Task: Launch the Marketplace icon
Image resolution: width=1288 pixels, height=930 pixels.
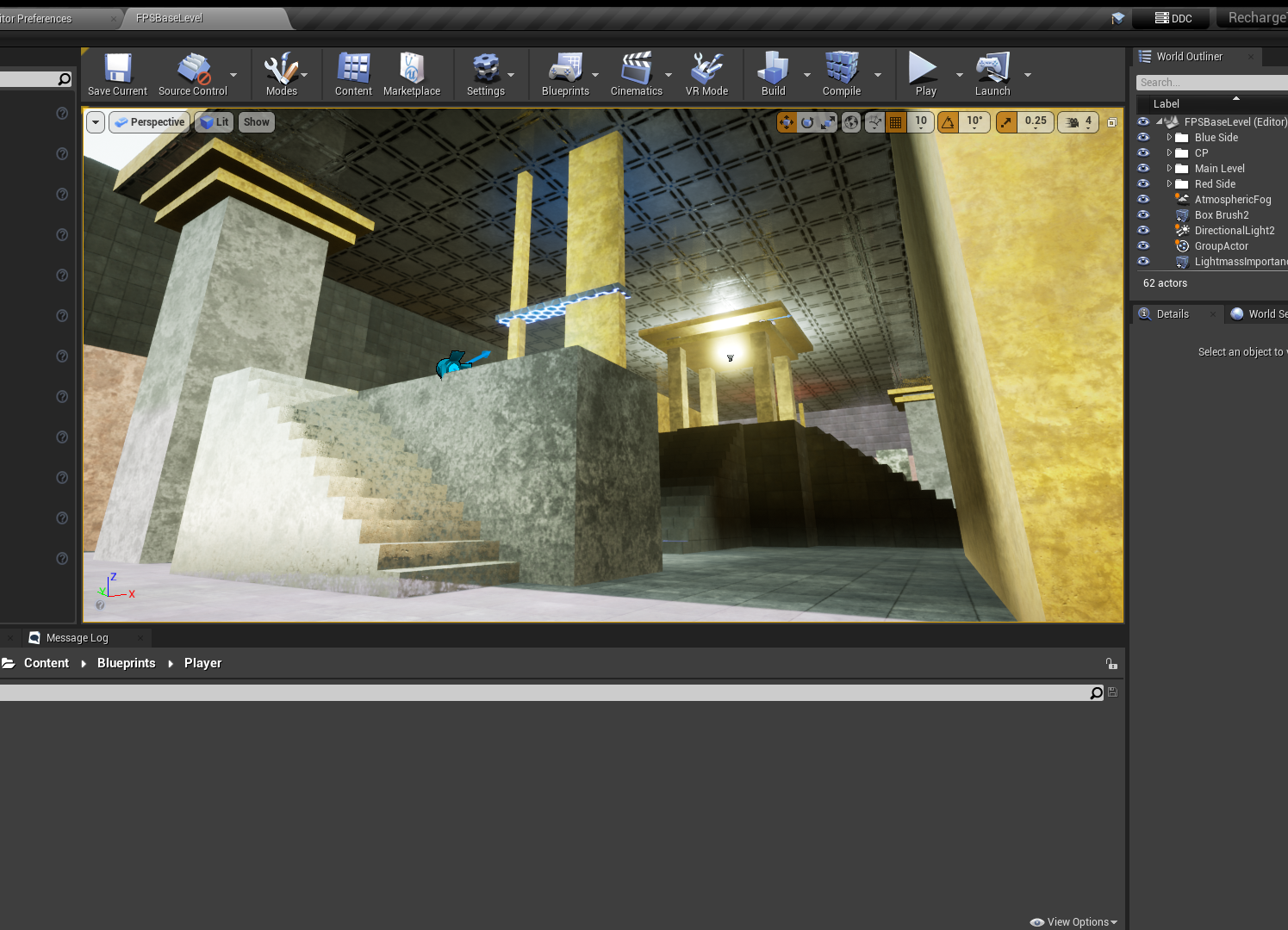Action: tap(412, 74)
